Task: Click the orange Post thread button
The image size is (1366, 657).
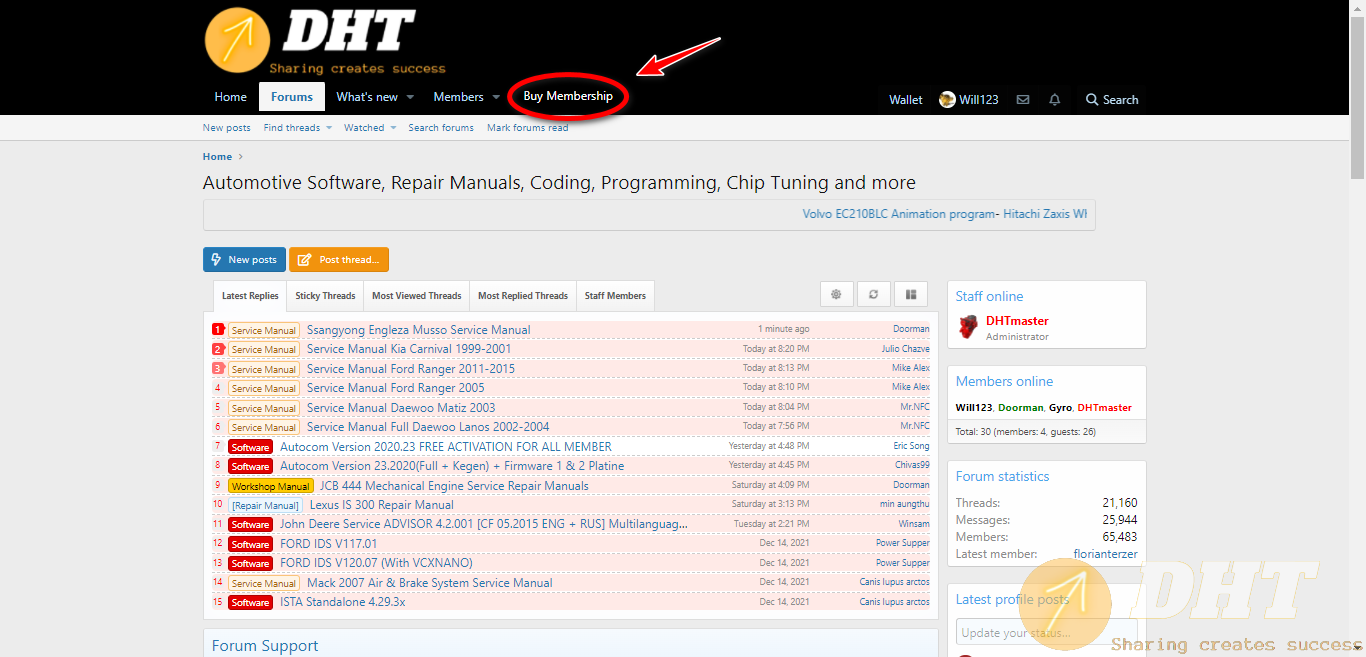Action: tap(339, 260)
